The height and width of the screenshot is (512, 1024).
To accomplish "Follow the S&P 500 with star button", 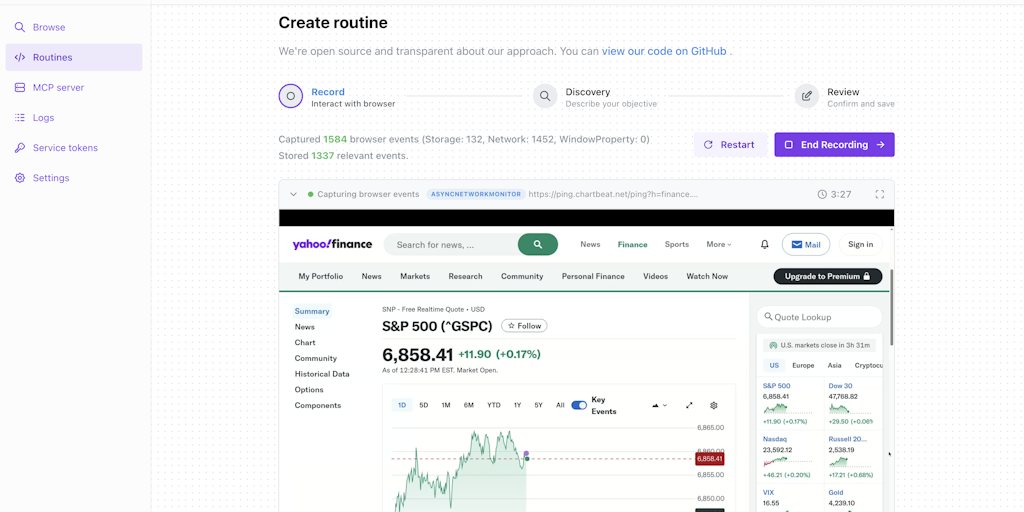I will click(524, 326).
